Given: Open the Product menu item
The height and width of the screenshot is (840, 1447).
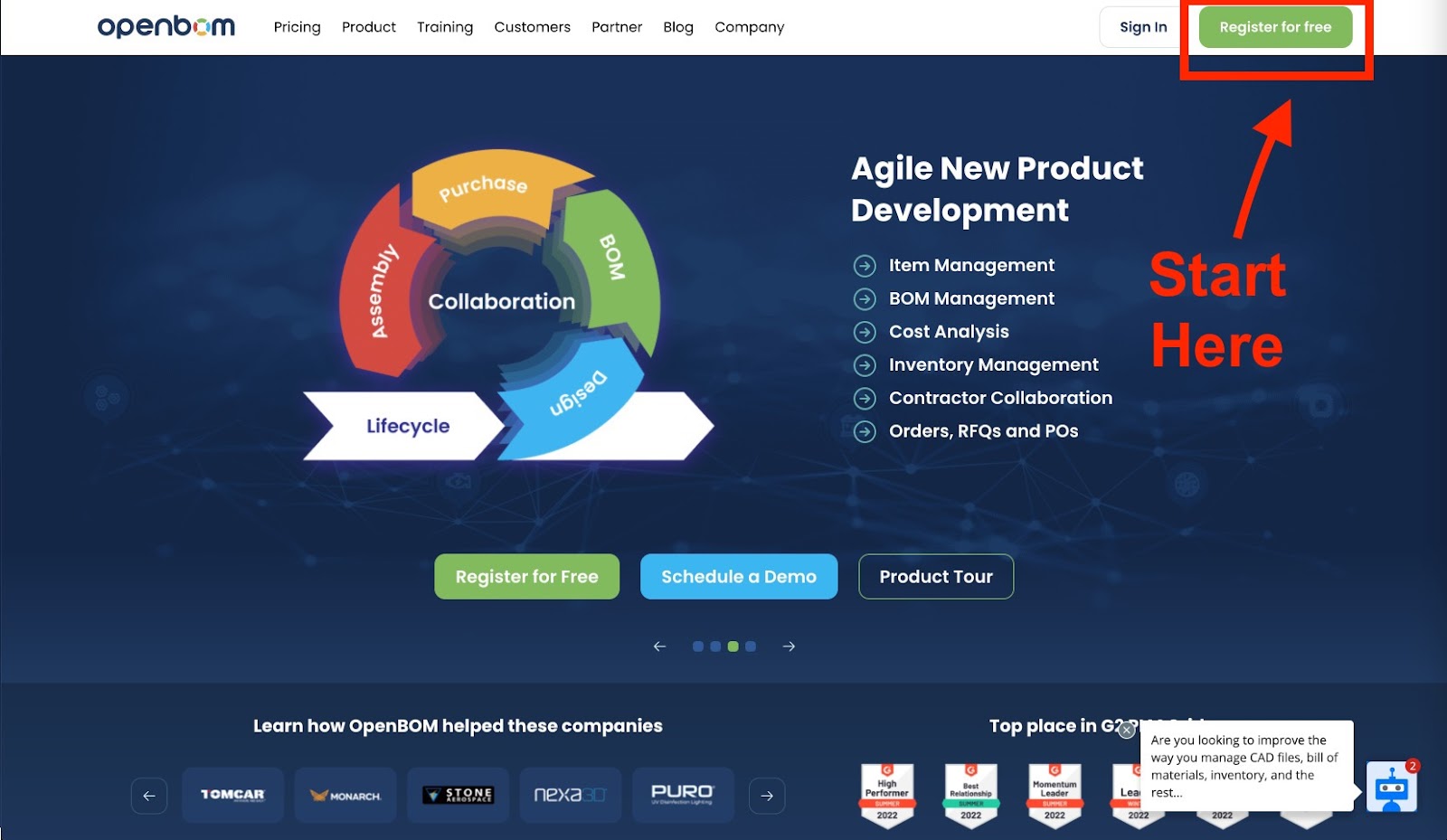Looking at the screenshot, I should click(369, 27).
